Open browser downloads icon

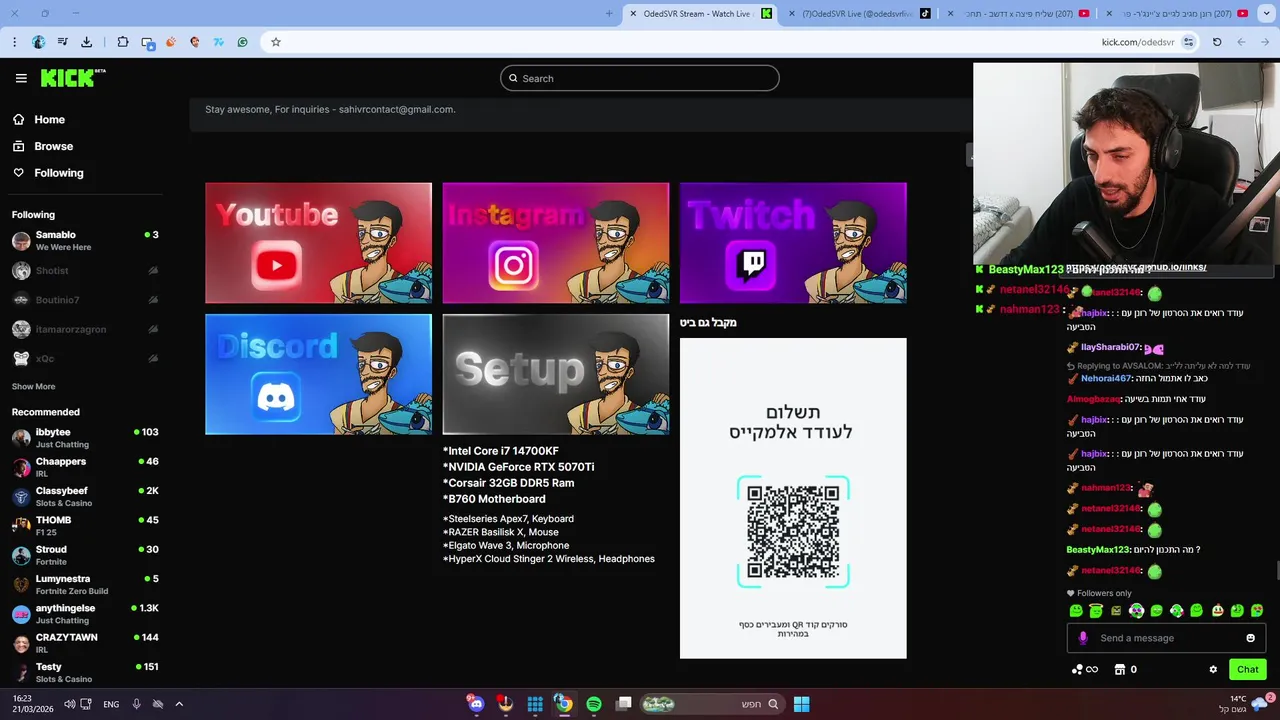(86, 42)
